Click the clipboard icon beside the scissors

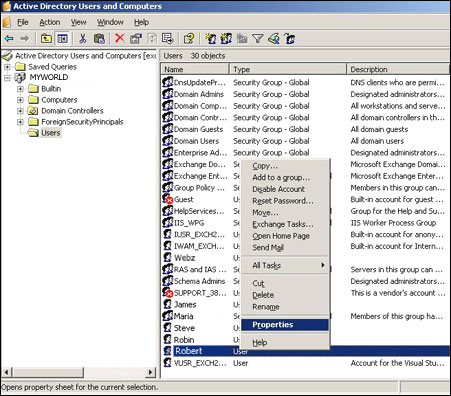click(99, 39)
